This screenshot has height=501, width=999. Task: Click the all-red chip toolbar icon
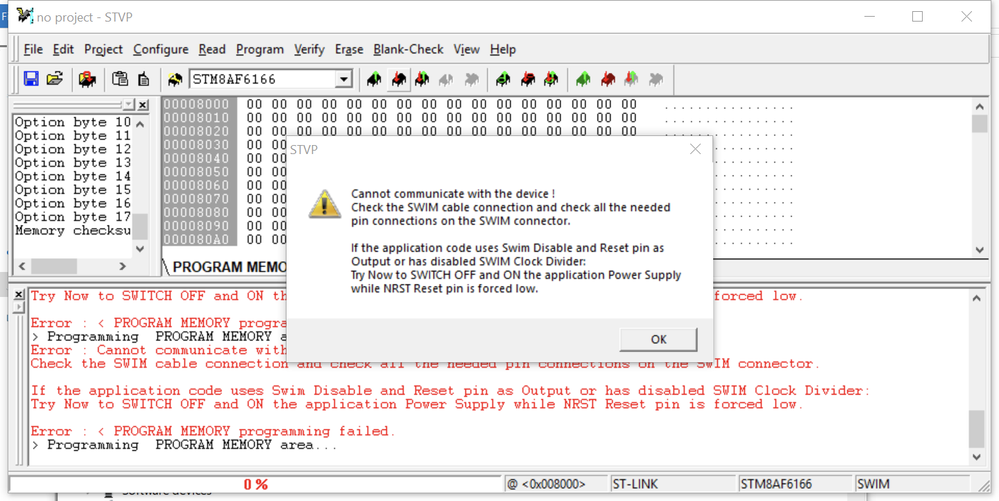click(x=608, y=80)
